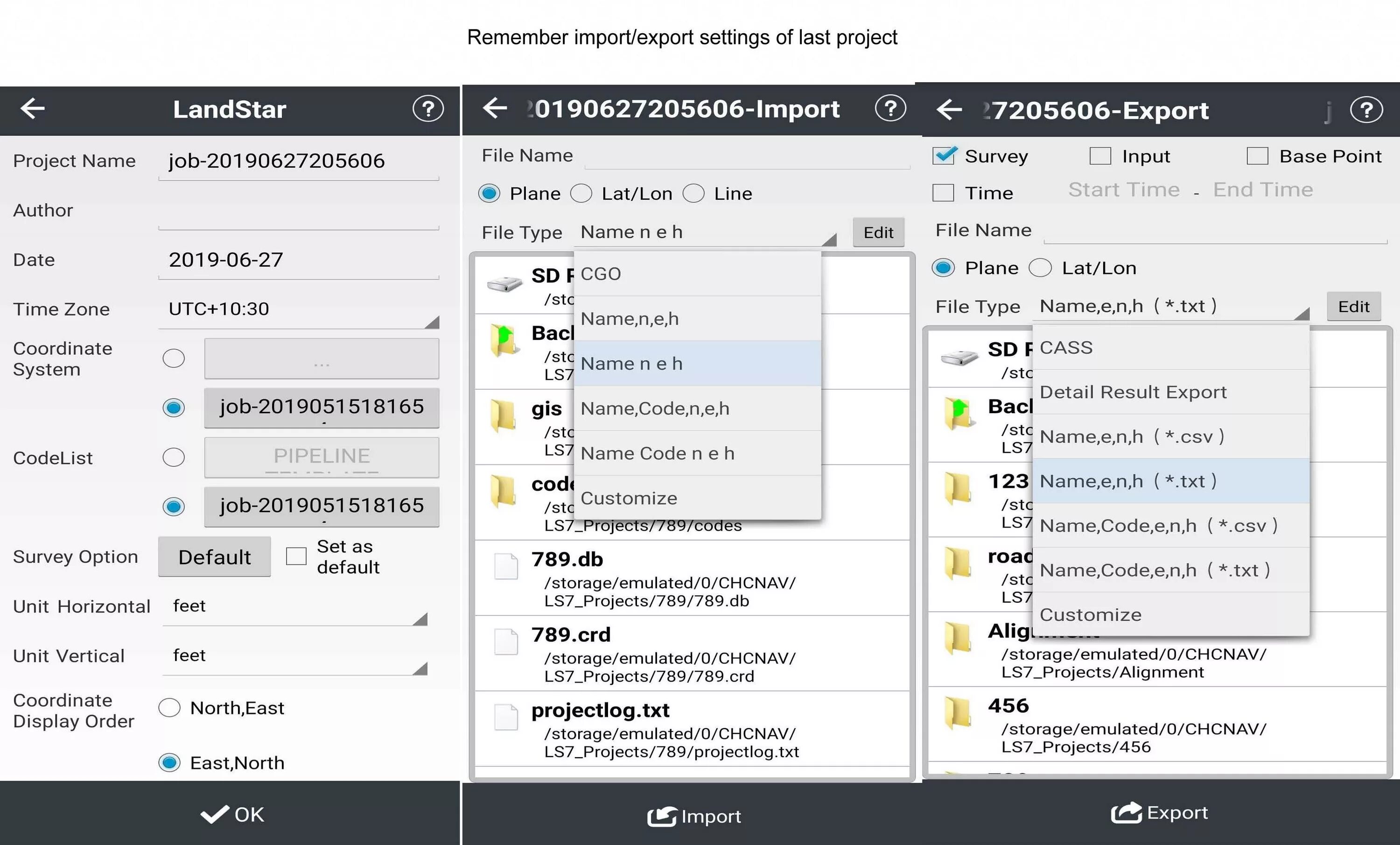
Task: Click back arrow on Export screen
Action: pos(949,110)
